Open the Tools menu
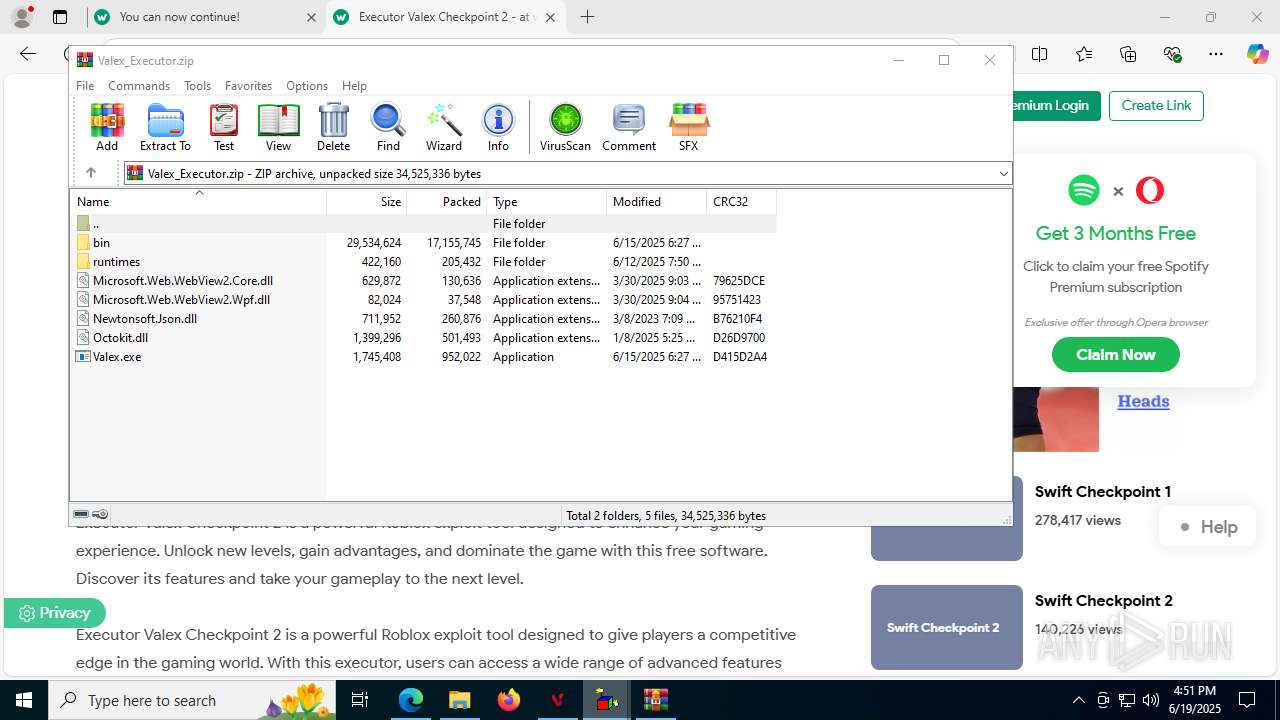This screenshot has width=1280, height=720. click(x=197, y=86)
